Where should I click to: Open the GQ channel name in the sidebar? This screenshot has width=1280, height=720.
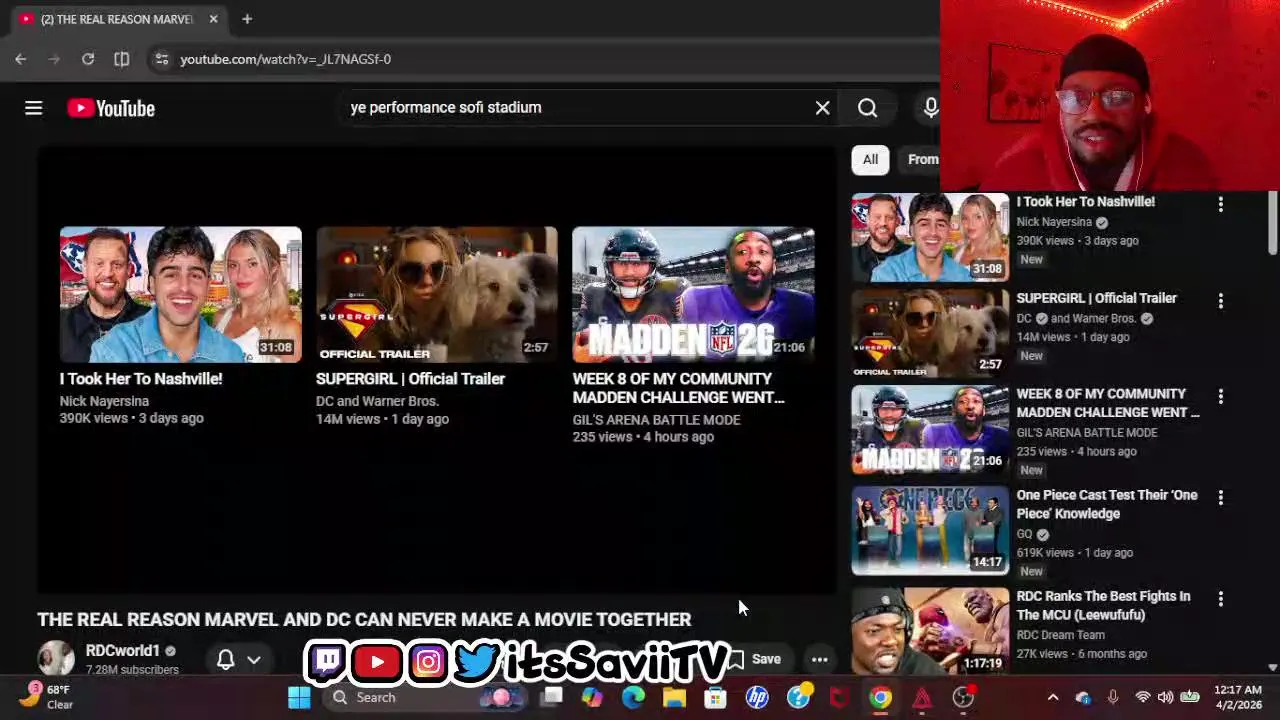click(x=1024, y=534)
